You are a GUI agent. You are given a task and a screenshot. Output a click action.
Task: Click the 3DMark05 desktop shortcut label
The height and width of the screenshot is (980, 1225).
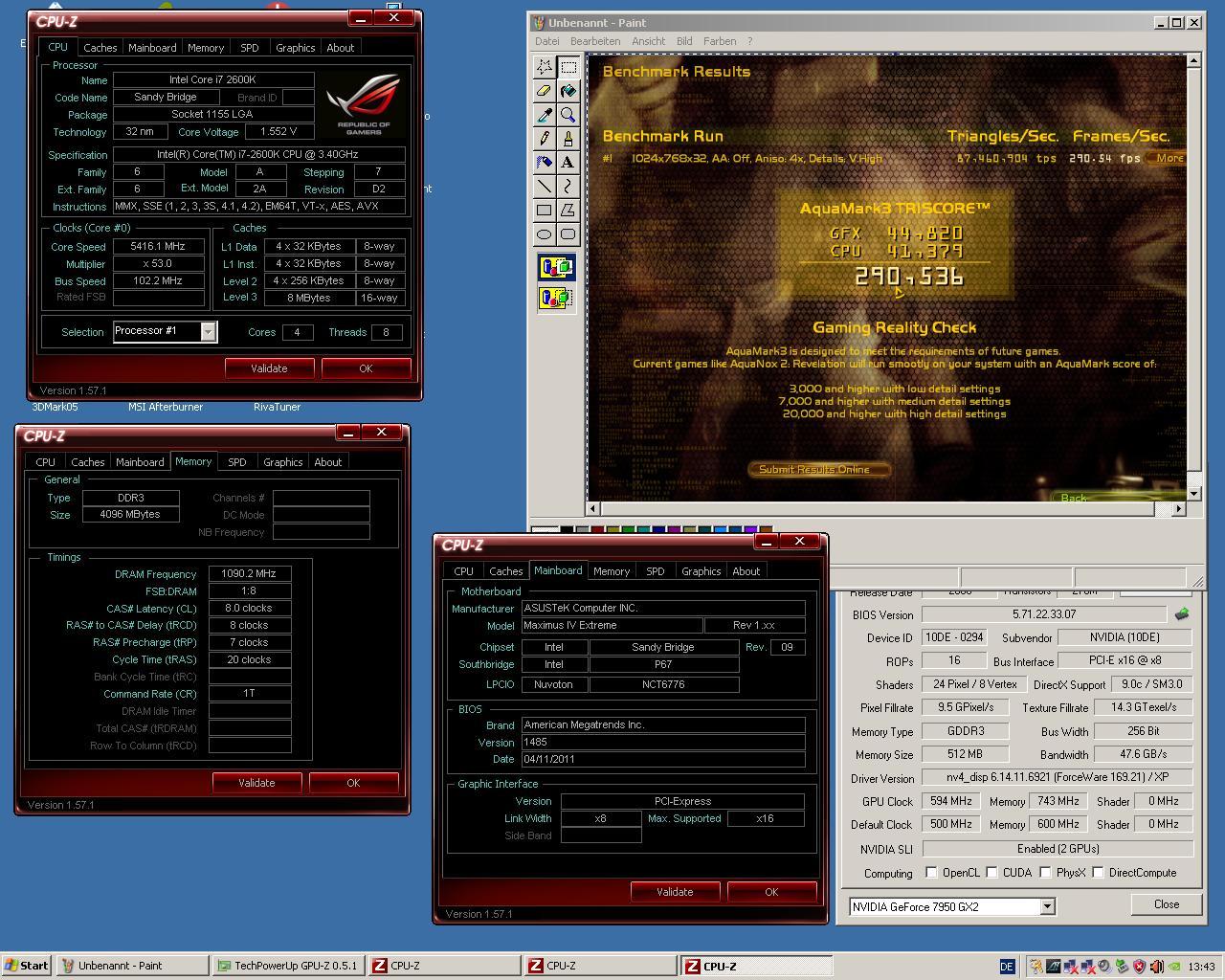[55, 407]
